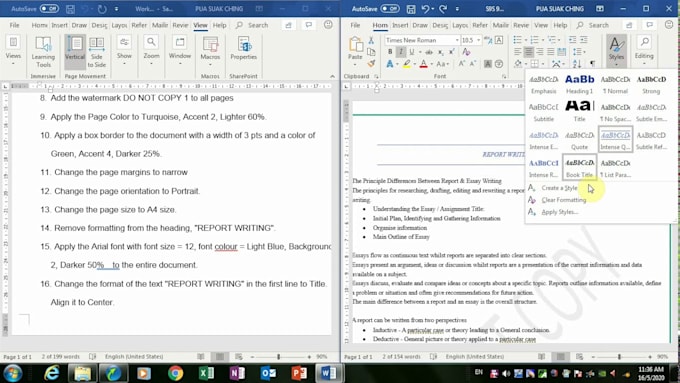Click the Decrease Font Size icon
Image resolution: width=680 pixels, height=383 pixels.
coord(473,64)
